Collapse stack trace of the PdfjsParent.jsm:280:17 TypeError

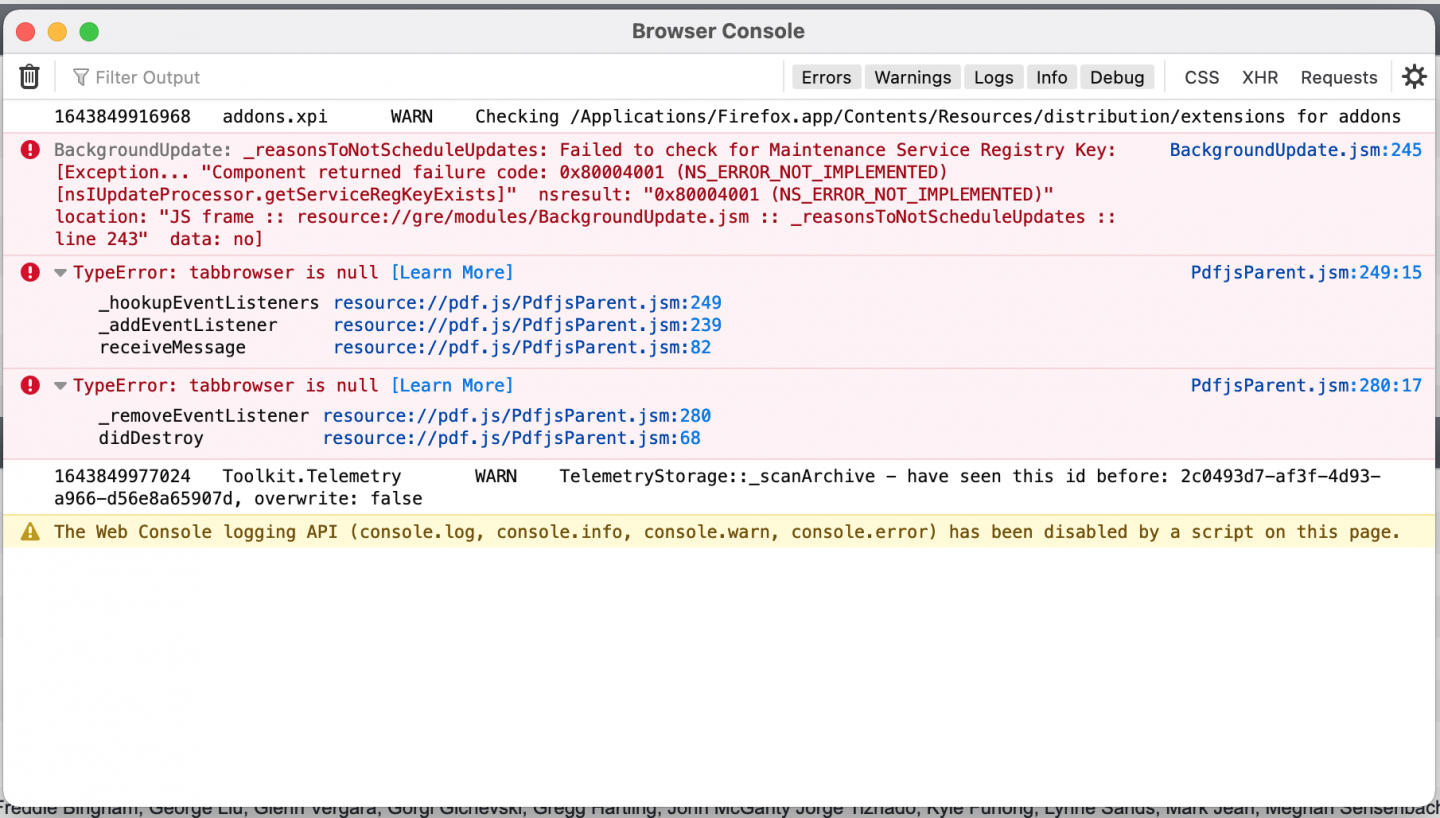pyautogui.click(x=61, y=386)
